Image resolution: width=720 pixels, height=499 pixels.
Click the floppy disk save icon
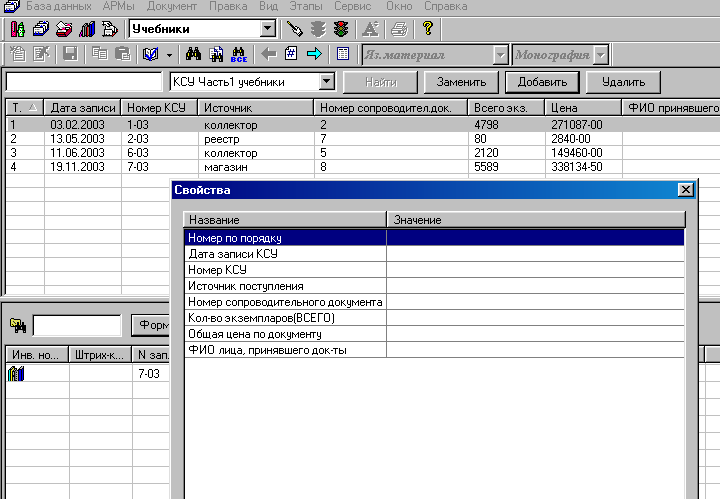click(x=70, y=54)
